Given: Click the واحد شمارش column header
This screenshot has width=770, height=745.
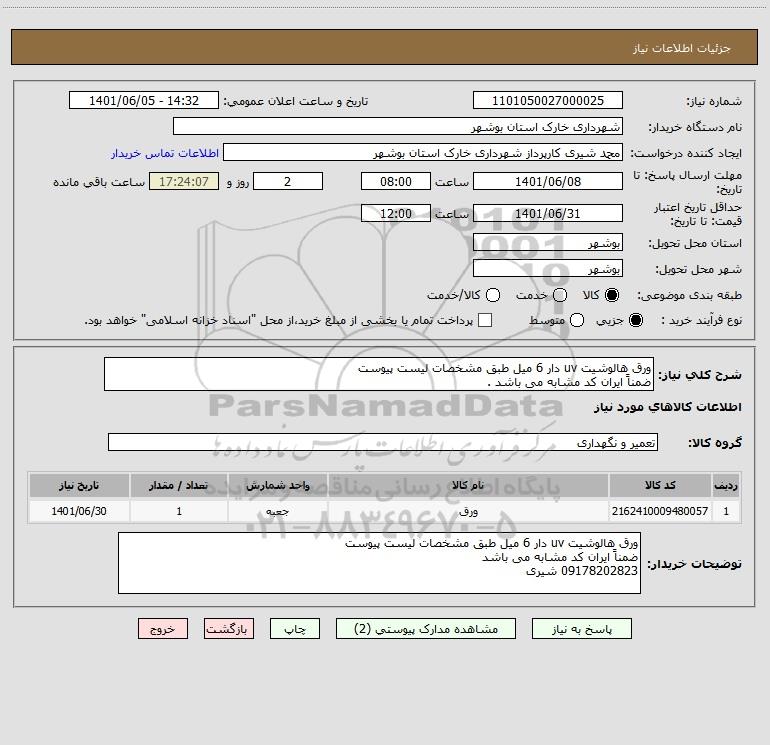Looking at the screenshot, I should (x=277, y=485).
